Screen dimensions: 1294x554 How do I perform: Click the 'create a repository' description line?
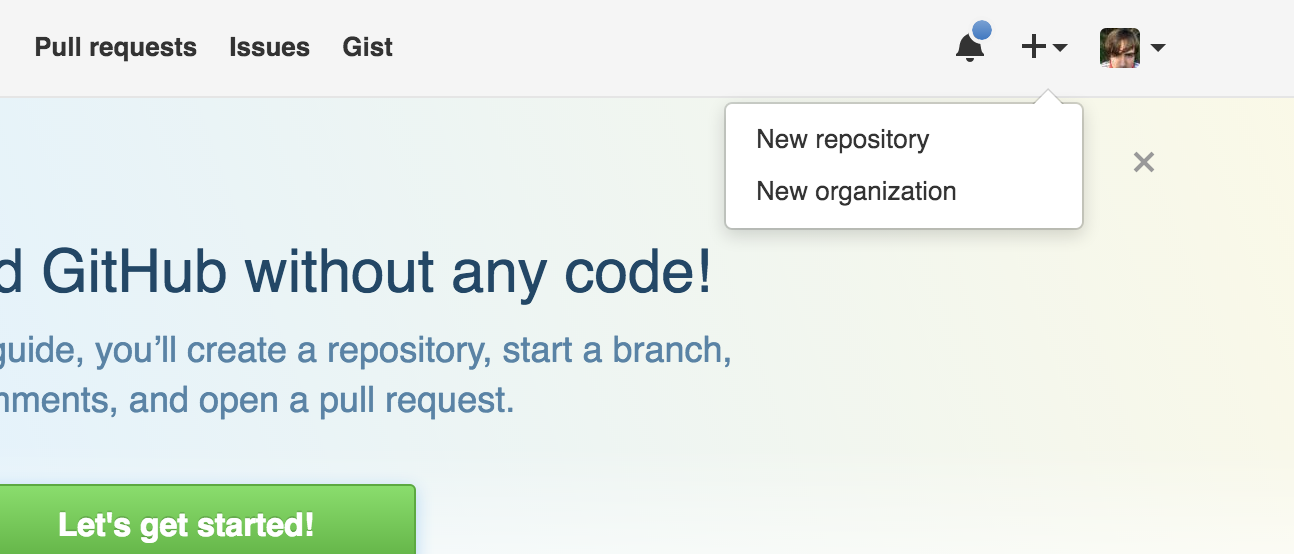tap(366, 351)
